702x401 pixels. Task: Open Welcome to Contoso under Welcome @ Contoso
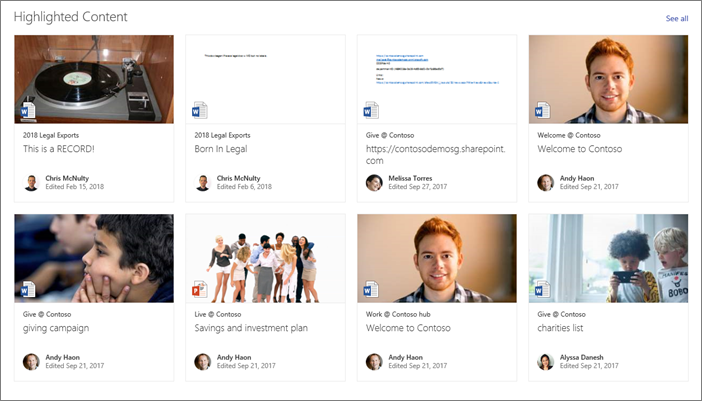point(579,149)
